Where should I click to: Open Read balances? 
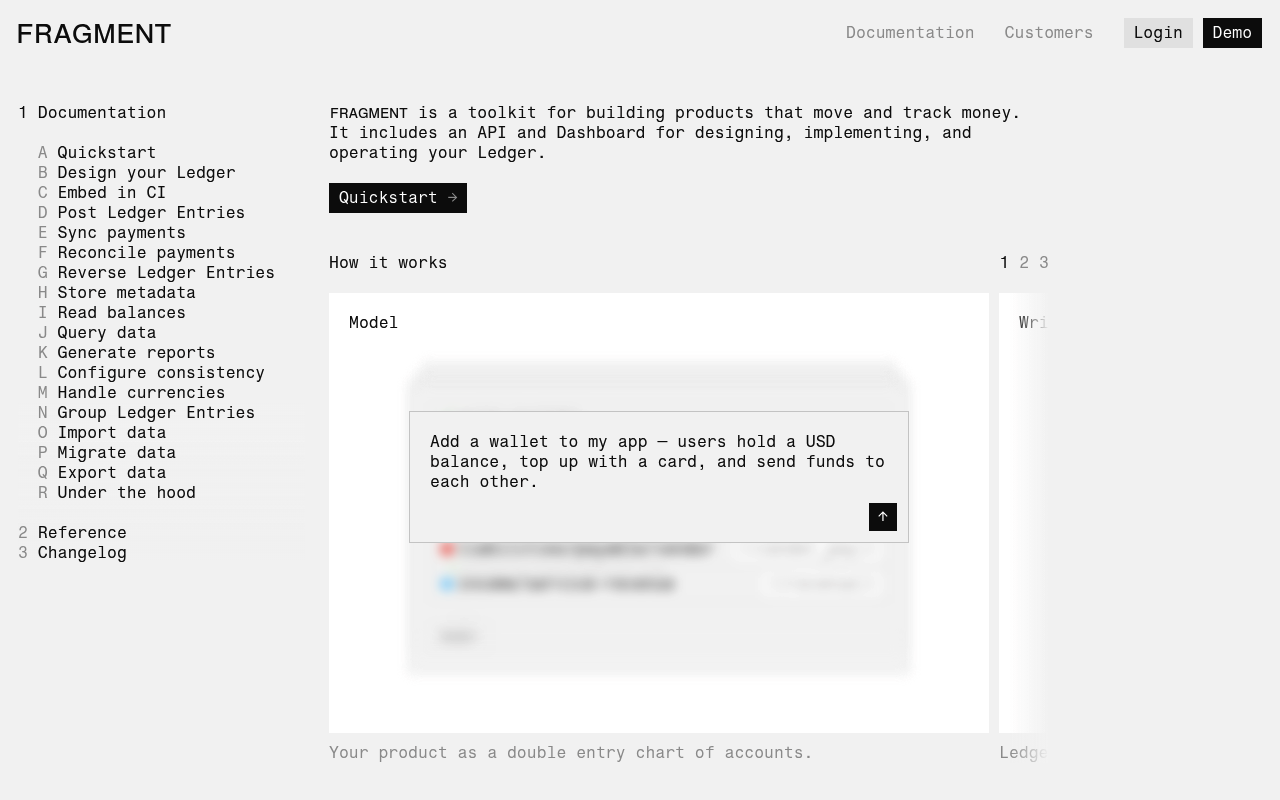pos(121,313)
